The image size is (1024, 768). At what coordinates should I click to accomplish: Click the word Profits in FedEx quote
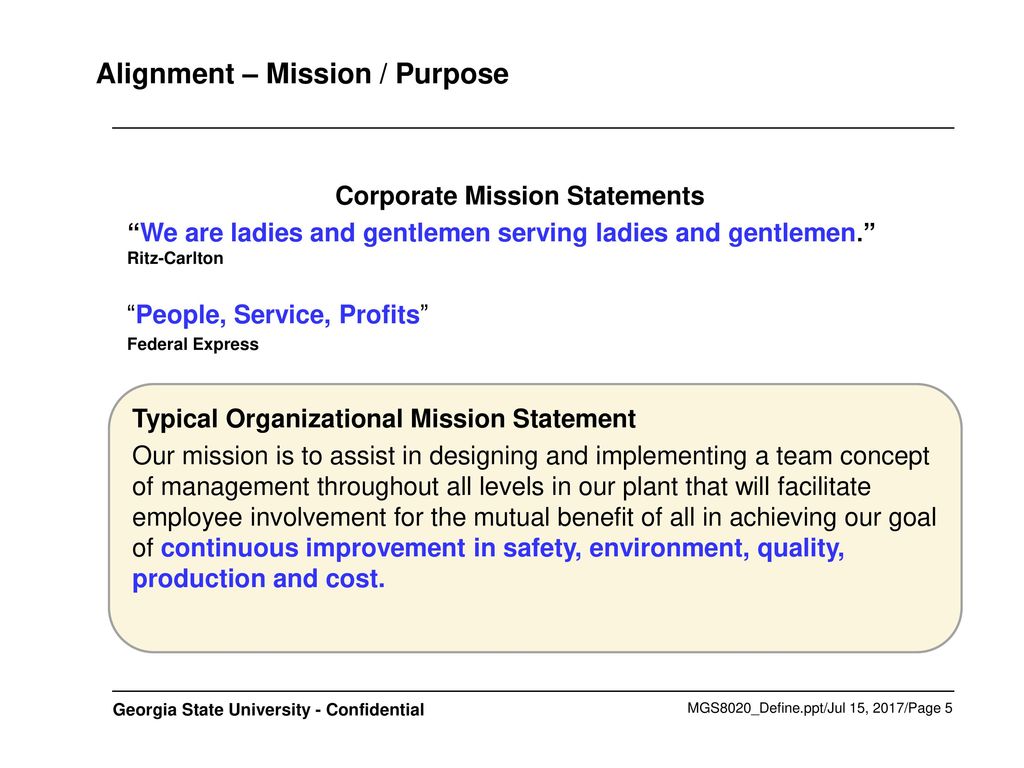point(379,315)
